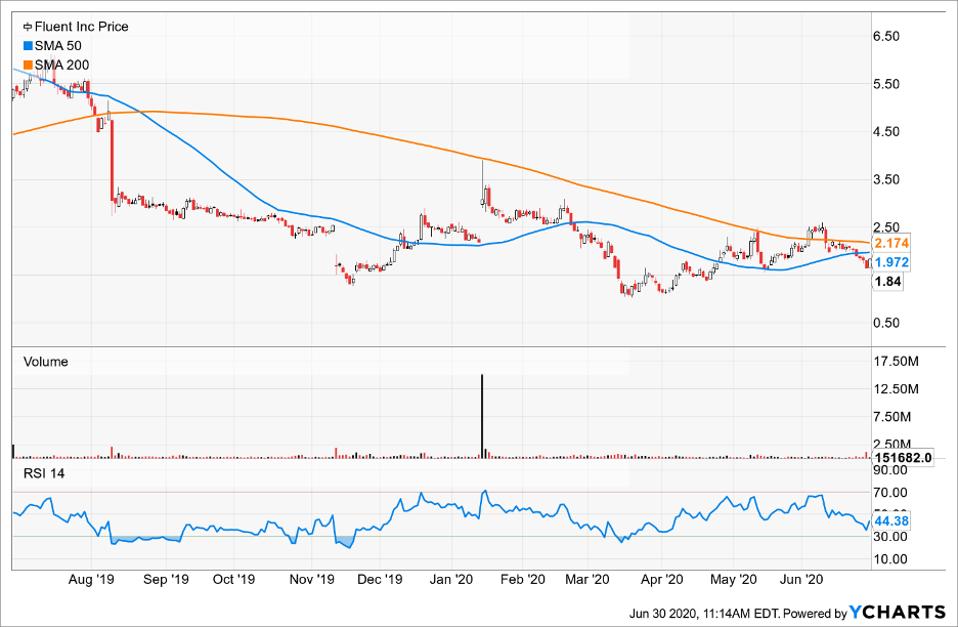This screenshot has width=958, height=627.
Task: Click the 44.38 RSI value tag
Action: pyautogui.click(x=891, y=522)
